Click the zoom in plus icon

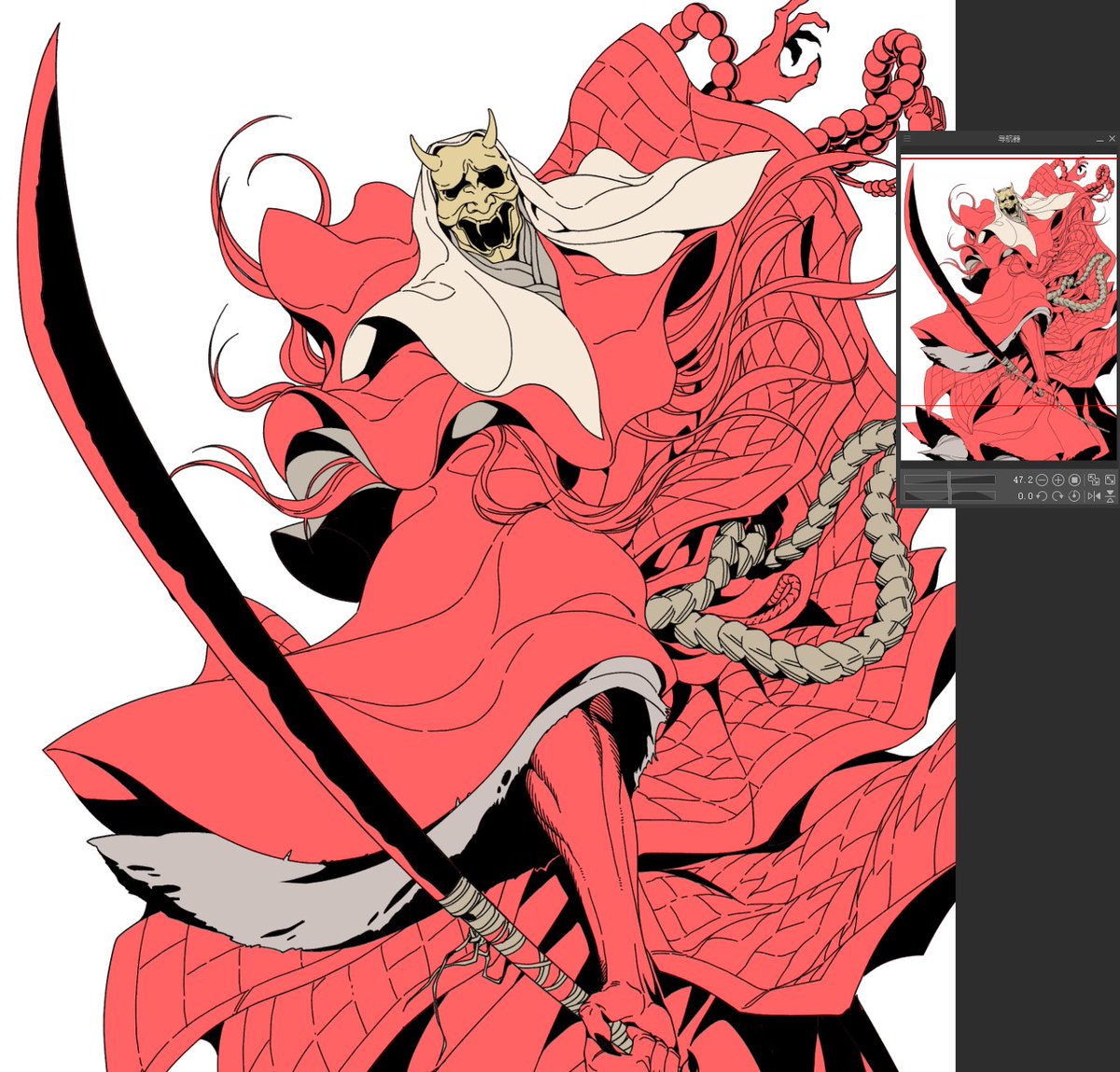point(1058,480)
